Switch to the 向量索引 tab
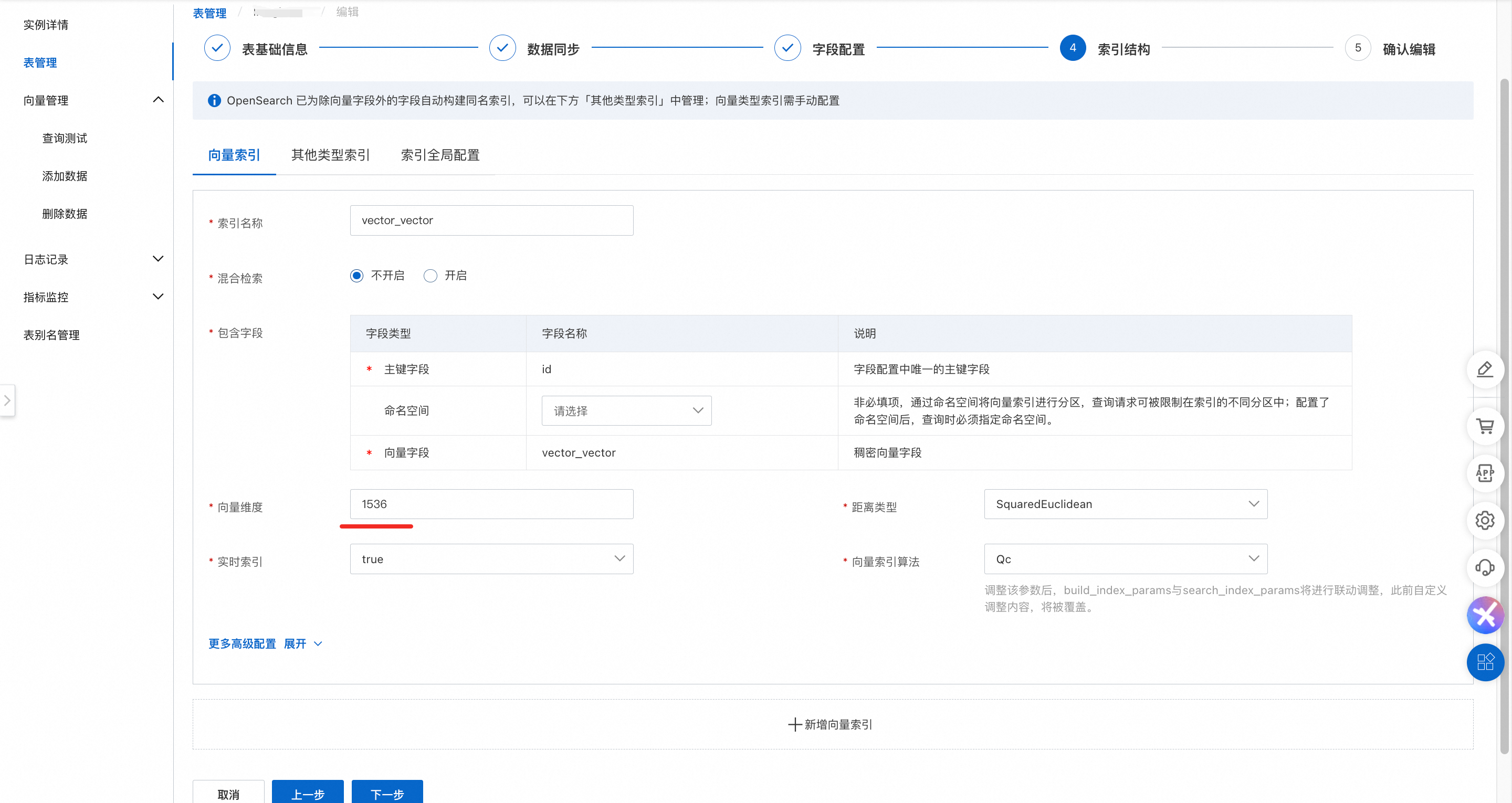The image size is (1512, 803). (x=234, y=155)
